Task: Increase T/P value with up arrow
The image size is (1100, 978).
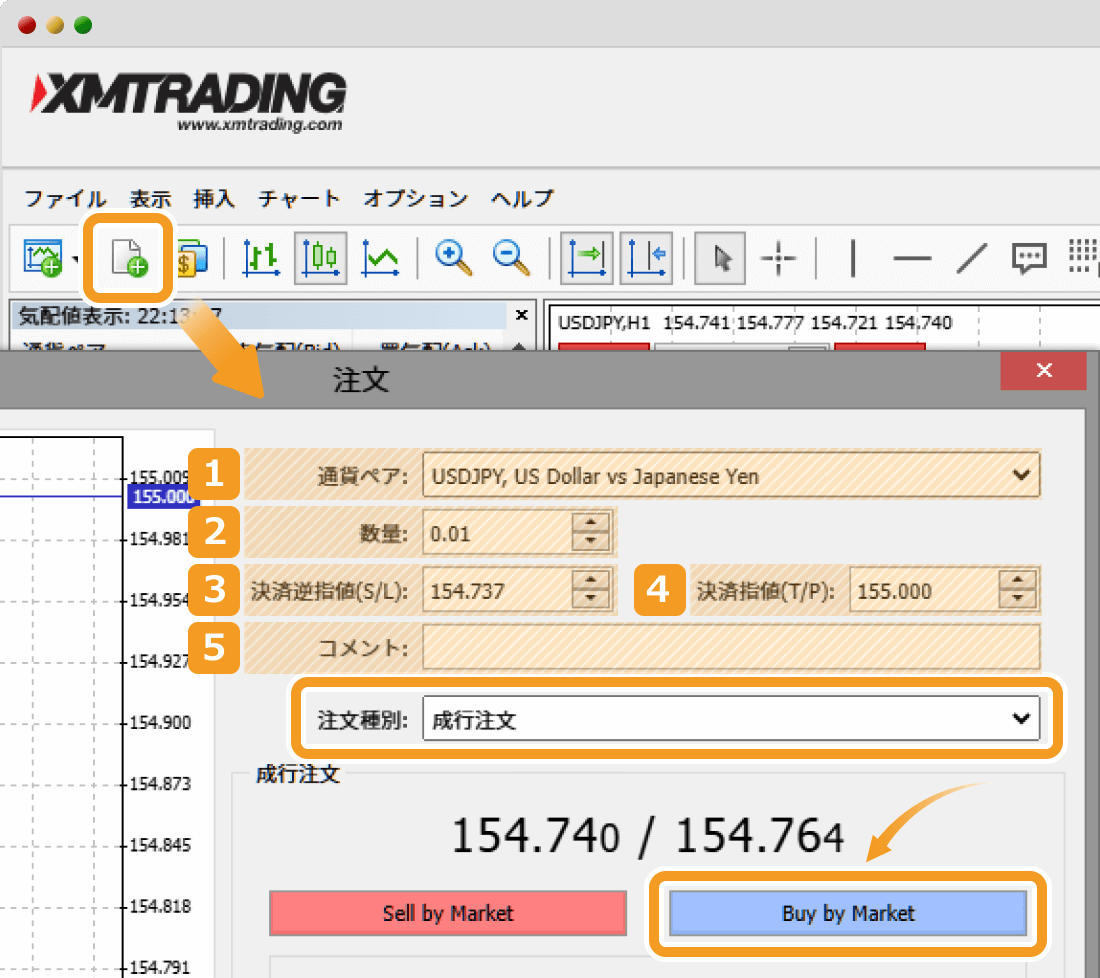Action: pos(1018,580)
